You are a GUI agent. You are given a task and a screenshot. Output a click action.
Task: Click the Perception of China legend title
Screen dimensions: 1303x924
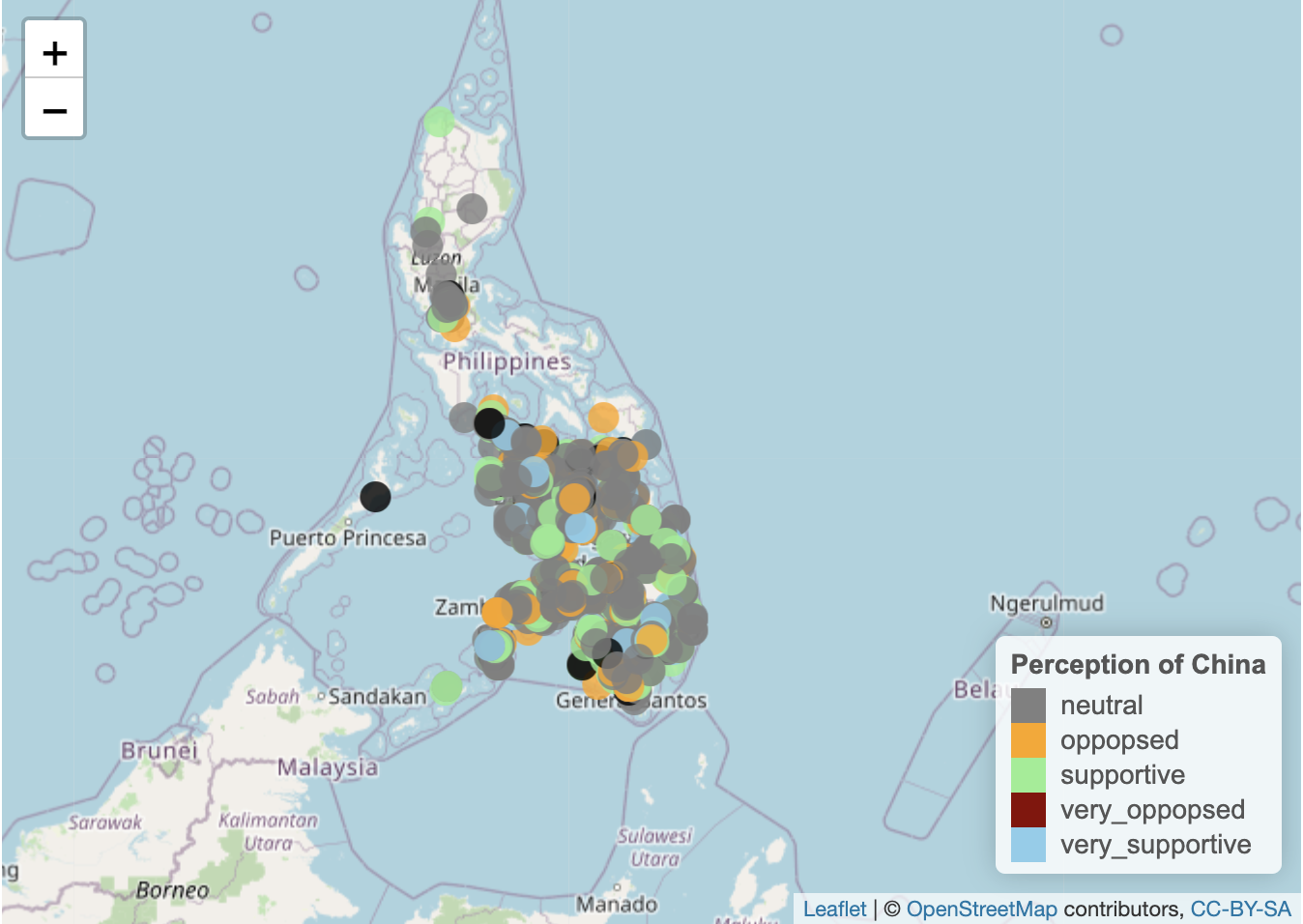pos(1138,665)
